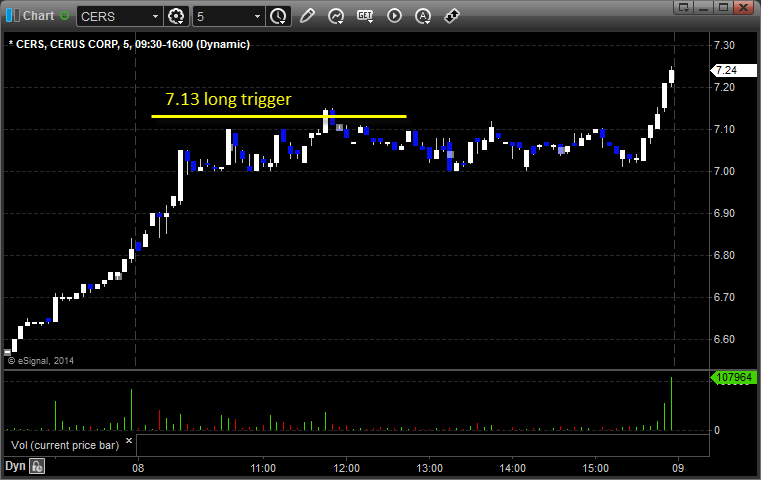This screenshot has width=761, height=480.
Task: Click the 6.90 price axis label
Action: (x=724, y=213)
